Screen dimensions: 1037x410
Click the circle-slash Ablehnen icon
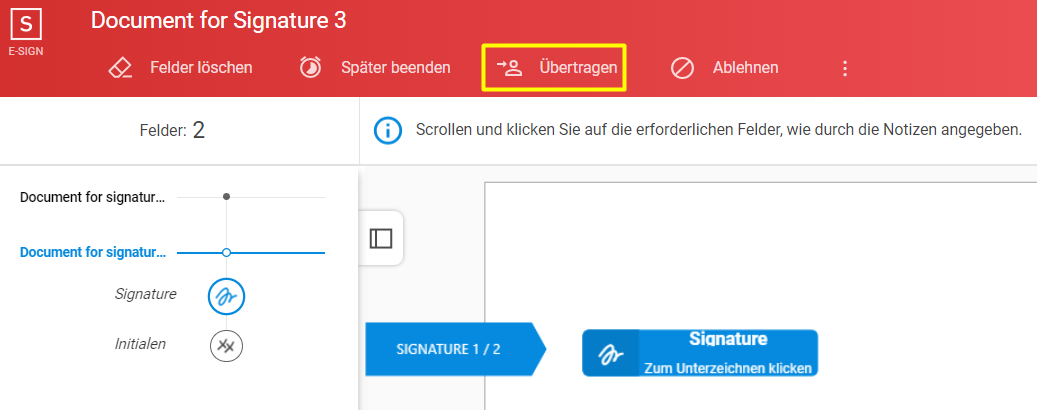(682, 67)
